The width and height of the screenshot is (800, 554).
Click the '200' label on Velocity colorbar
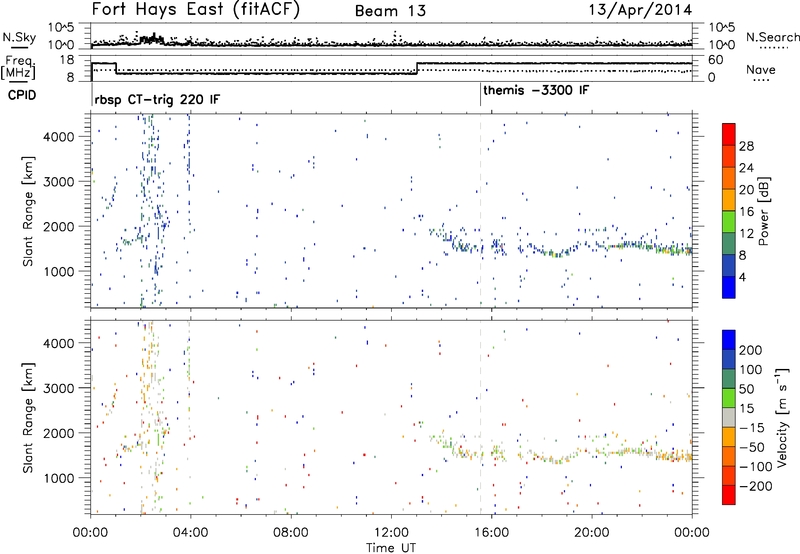click(x=751, y=350)
